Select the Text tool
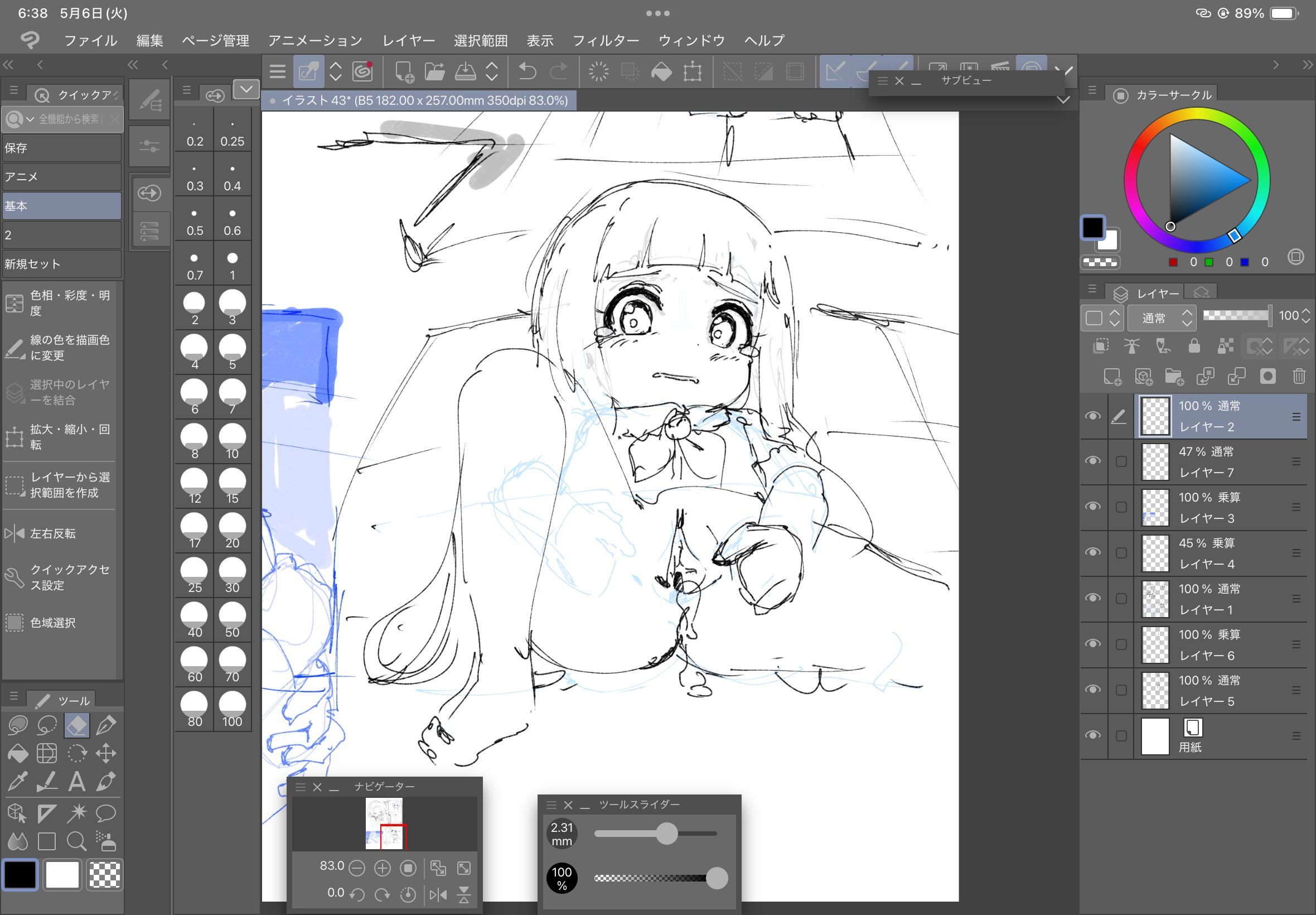Image resolution: width=1316 pixels, height=915 pixels. click(x=77, y=782)
